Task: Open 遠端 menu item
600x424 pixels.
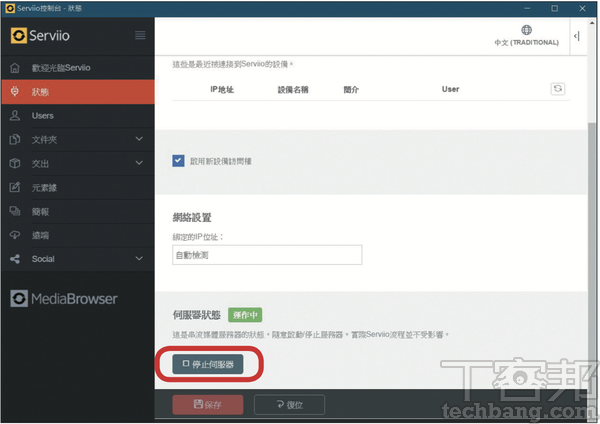Action: click(78, 235)
